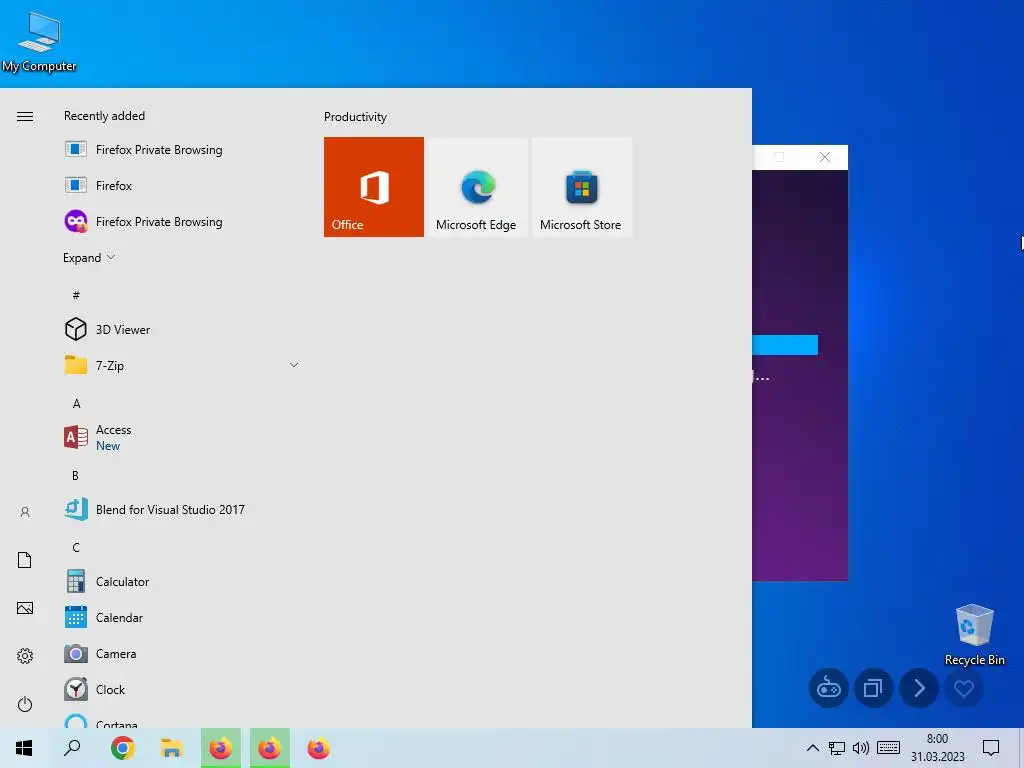This screenshot has width=1024, height=768.
Task: Open the Office tile
Action: 374,187
